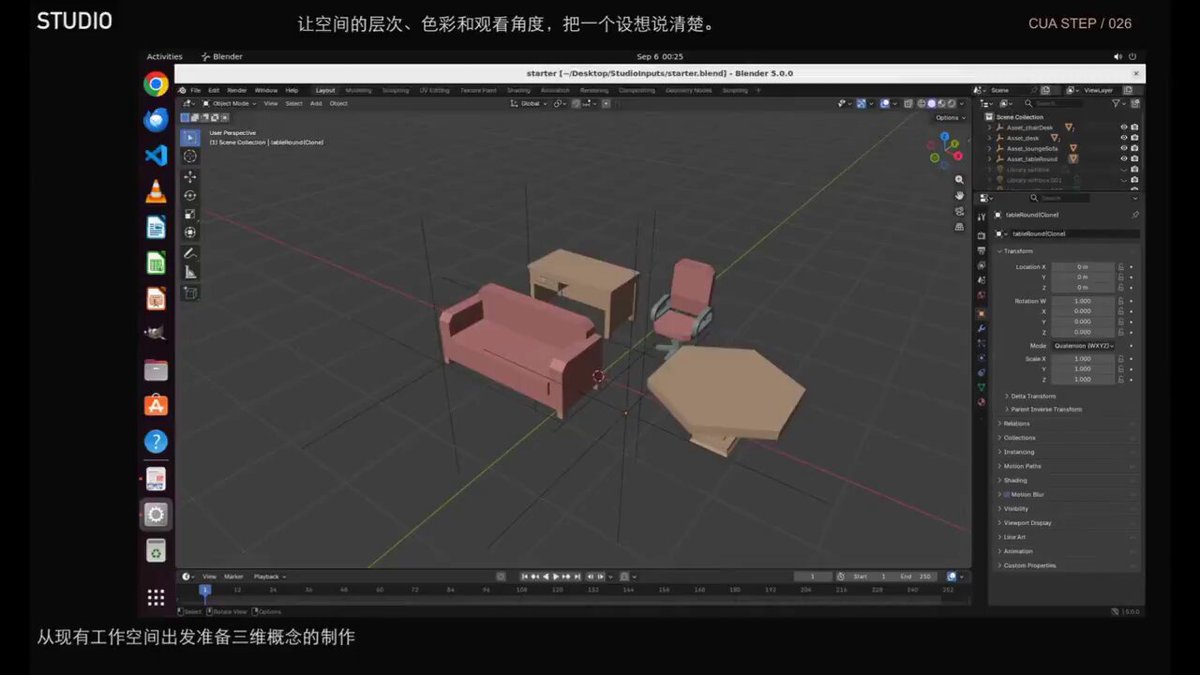Launch Visual Studio Code from the dock
Viewport: 1200px width, 675px height.
[155, 155]
